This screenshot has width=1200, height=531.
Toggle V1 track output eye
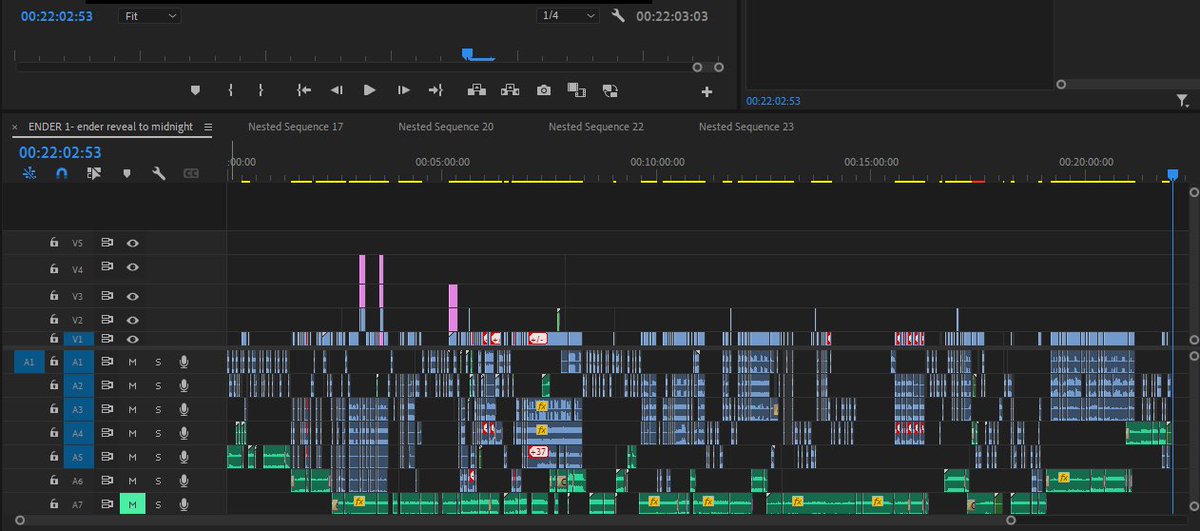(132, 339)
